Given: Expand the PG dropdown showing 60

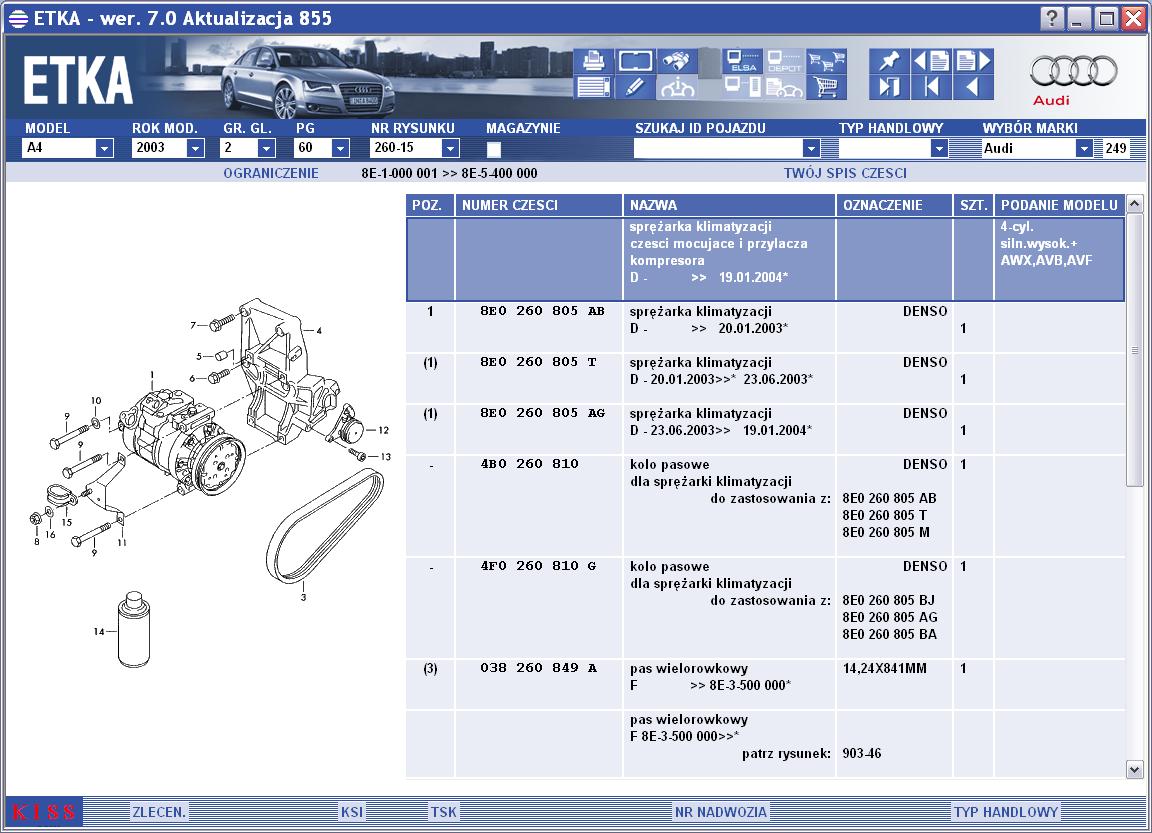Looking at the screenshot, I should [x=339, y=148].
